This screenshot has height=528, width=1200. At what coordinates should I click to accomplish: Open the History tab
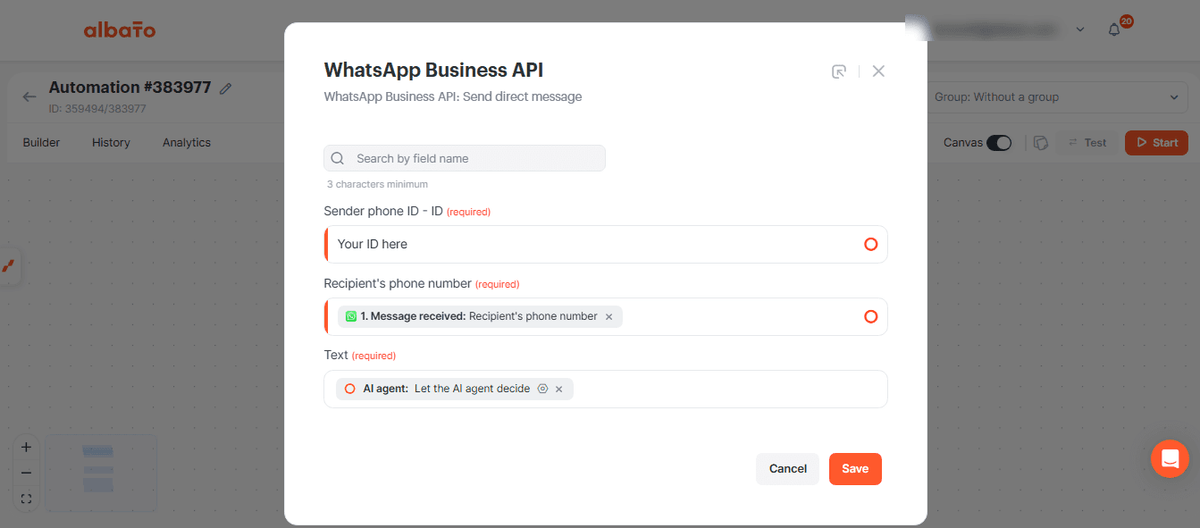coord(111,143)
